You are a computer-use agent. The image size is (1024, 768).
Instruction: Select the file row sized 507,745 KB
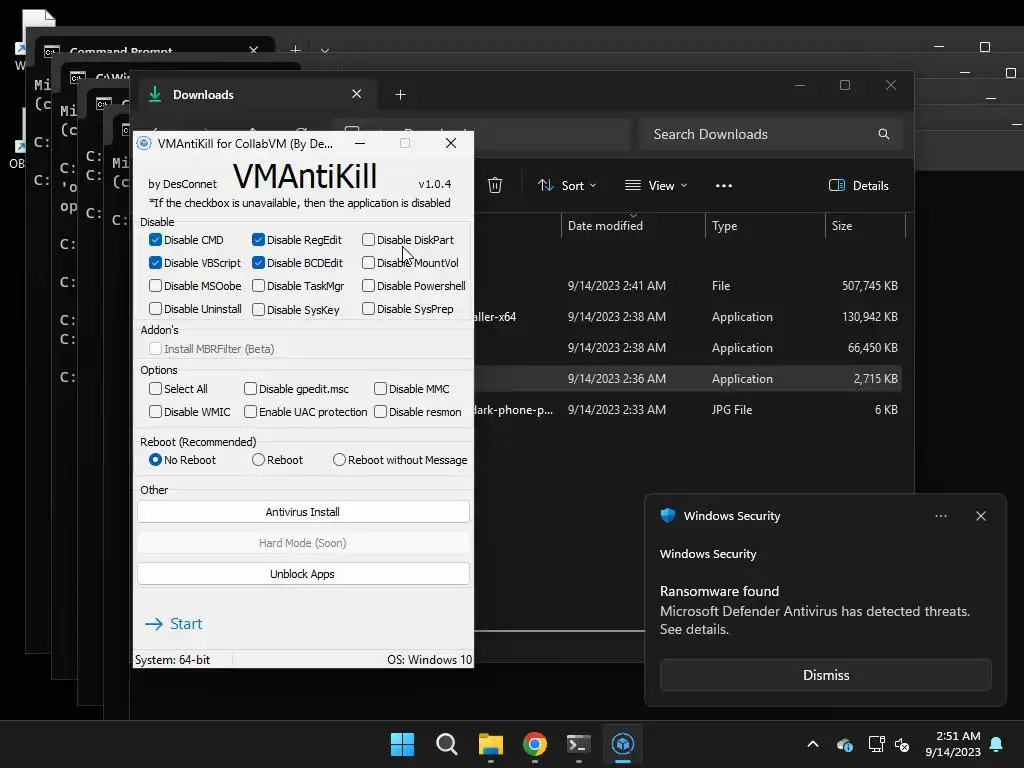click(688, 285)
